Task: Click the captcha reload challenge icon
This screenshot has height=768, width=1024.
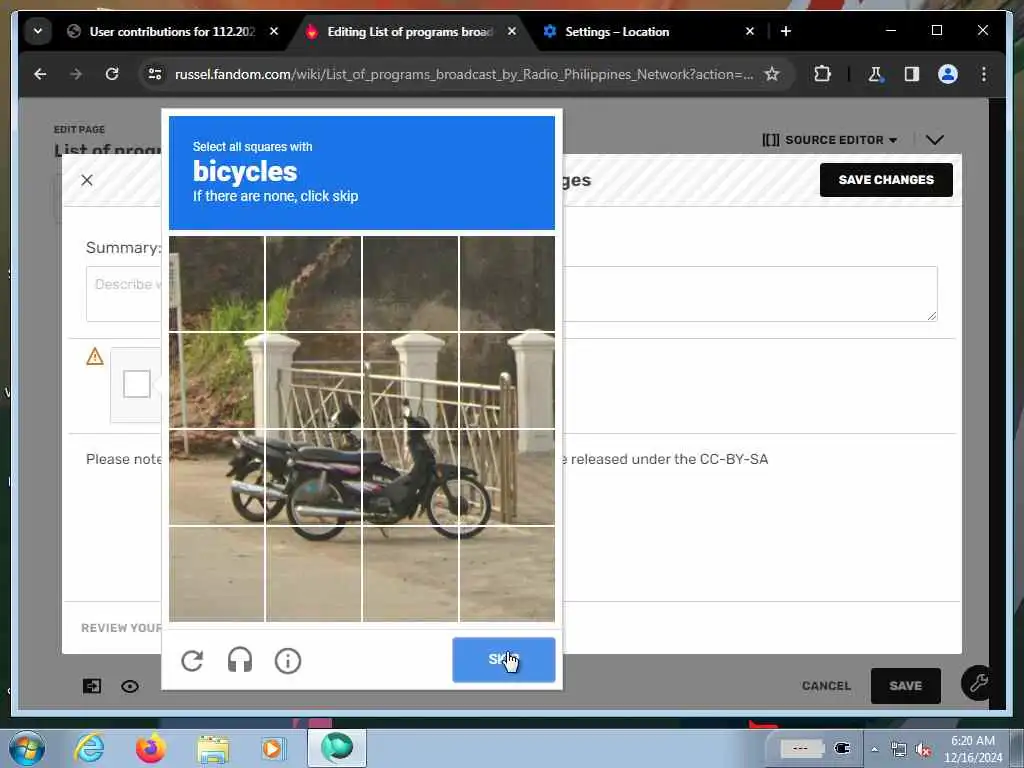Action: pyautogui.click(x=192, y=660)
